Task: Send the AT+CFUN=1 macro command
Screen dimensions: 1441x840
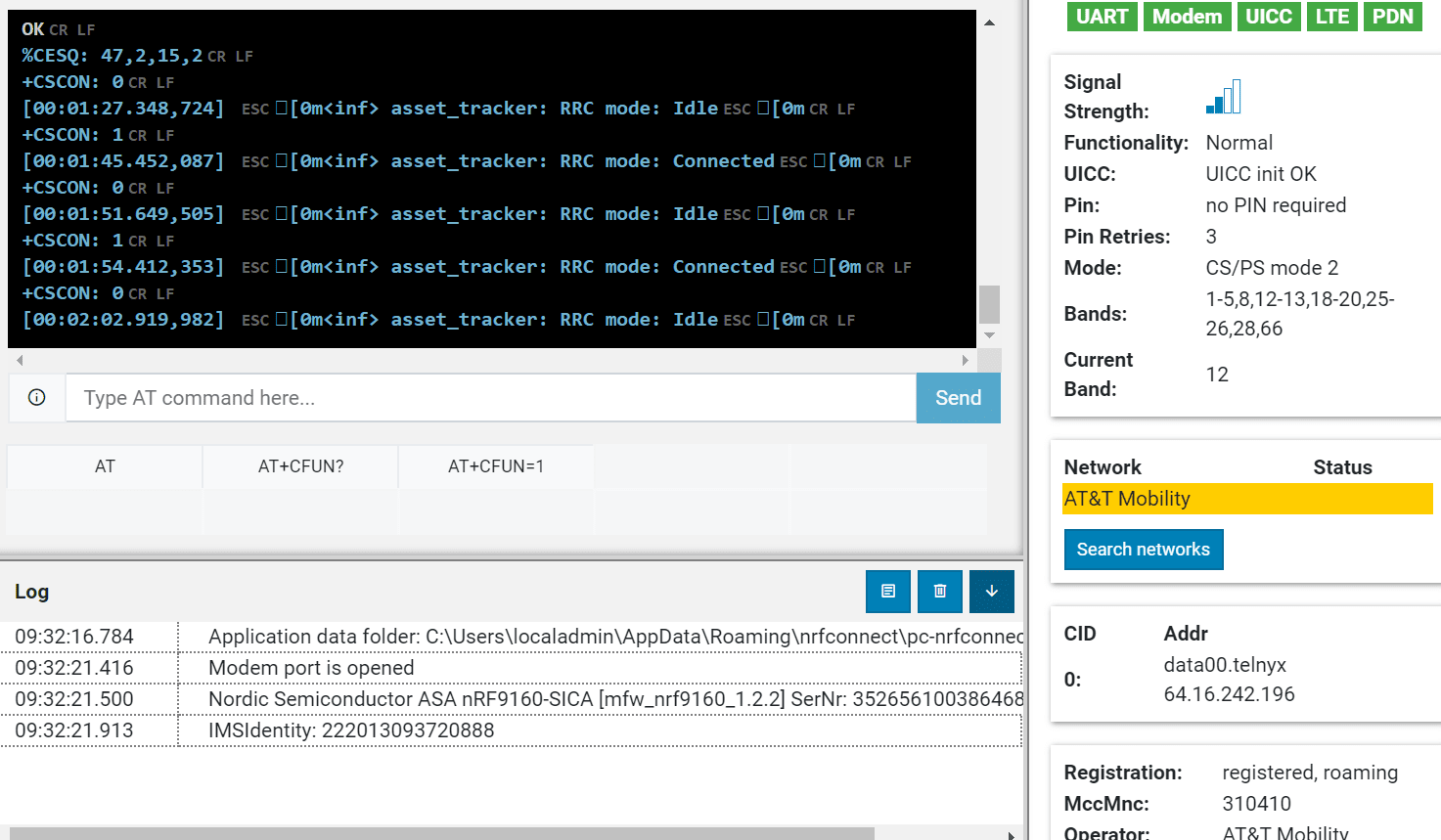Action: (x=495, y=466)
